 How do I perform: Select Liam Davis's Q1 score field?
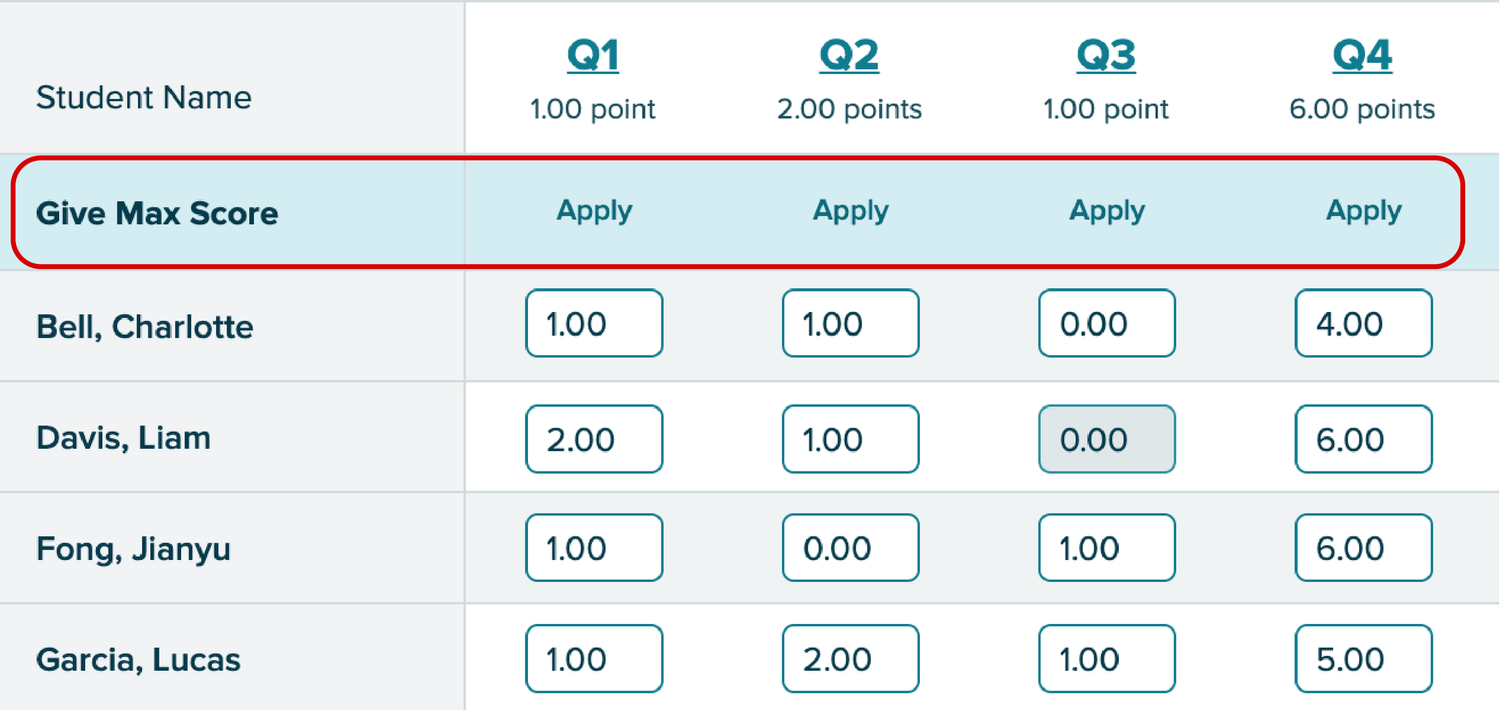pos(594,439)
